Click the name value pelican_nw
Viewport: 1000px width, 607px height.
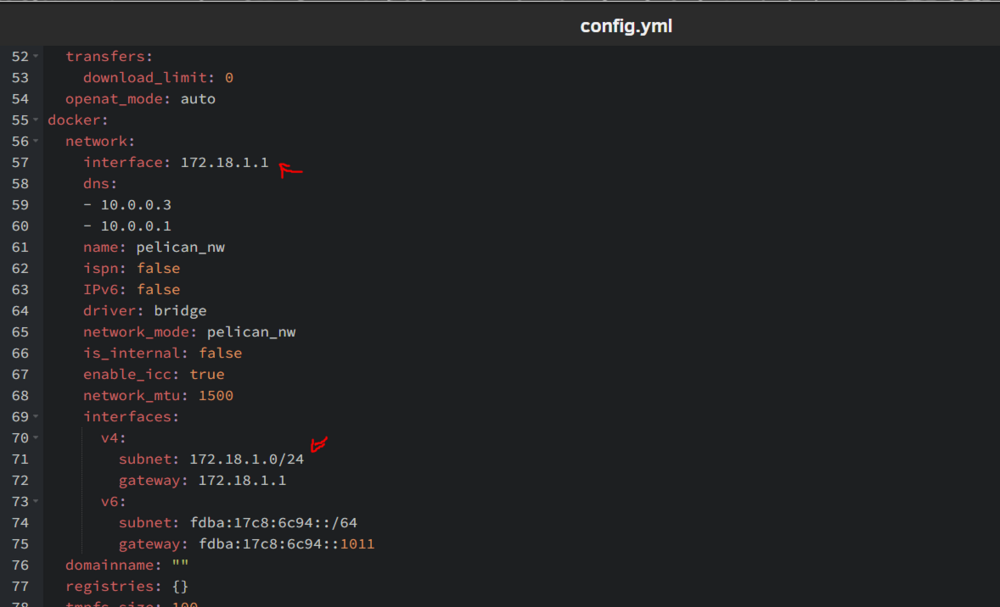pyautogui.click(x=180, y=247)
